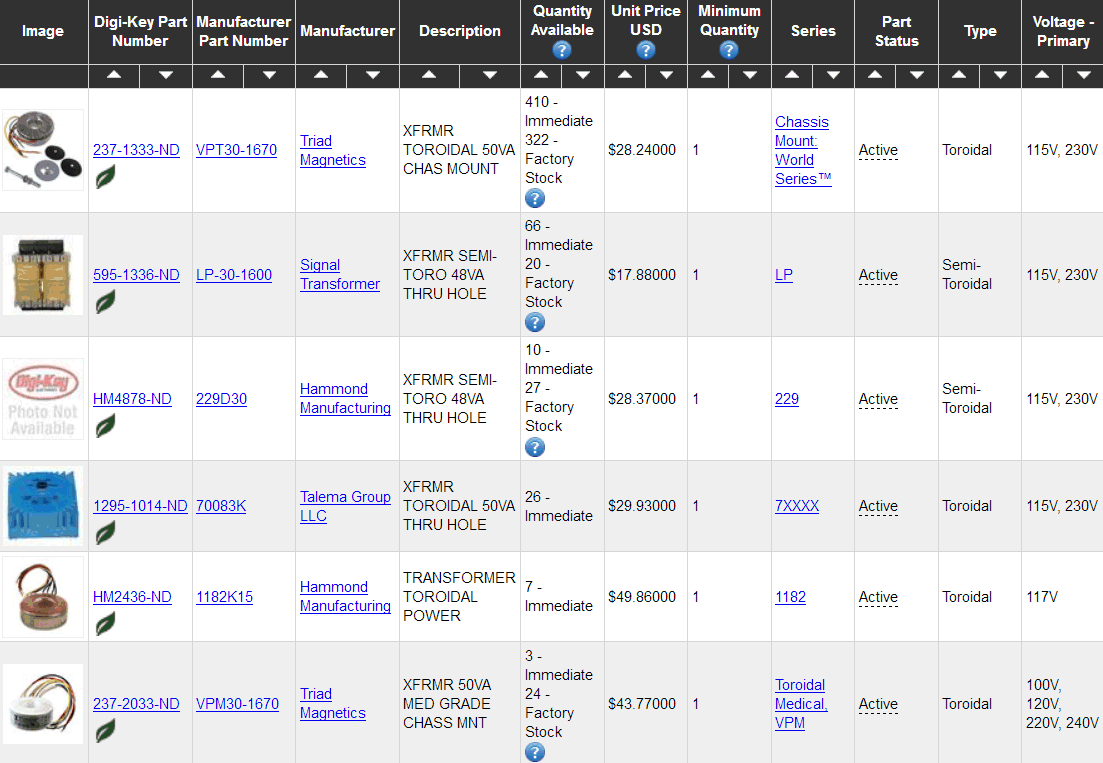
Task: Open Digi-Key part 237-1333-ND link
Action: (136, 150)
